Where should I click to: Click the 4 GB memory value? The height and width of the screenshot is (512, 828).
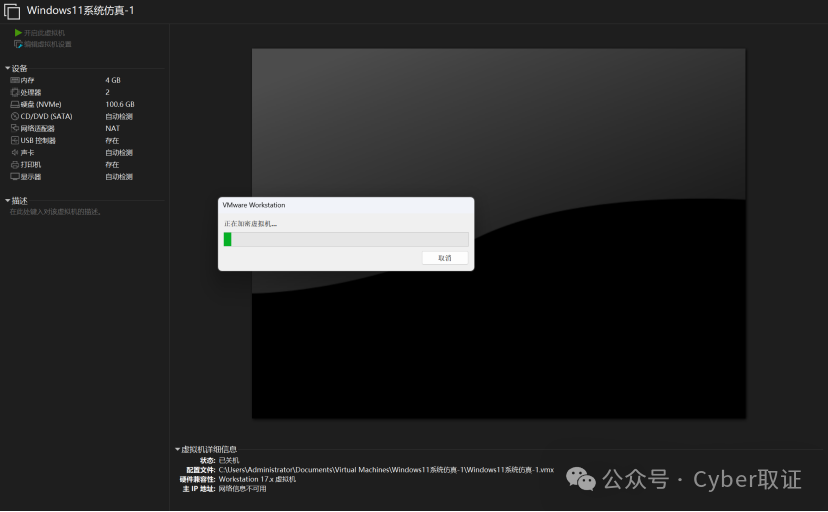(x=113, y=80)
